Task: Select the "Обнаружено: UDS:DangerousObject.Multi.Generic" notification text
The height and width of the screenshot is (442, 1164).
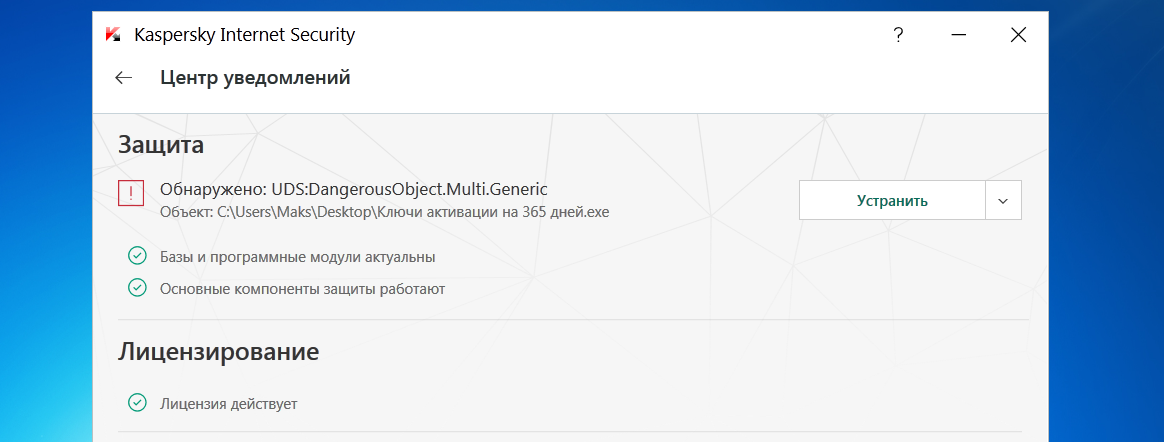Action: pos(354,189)
